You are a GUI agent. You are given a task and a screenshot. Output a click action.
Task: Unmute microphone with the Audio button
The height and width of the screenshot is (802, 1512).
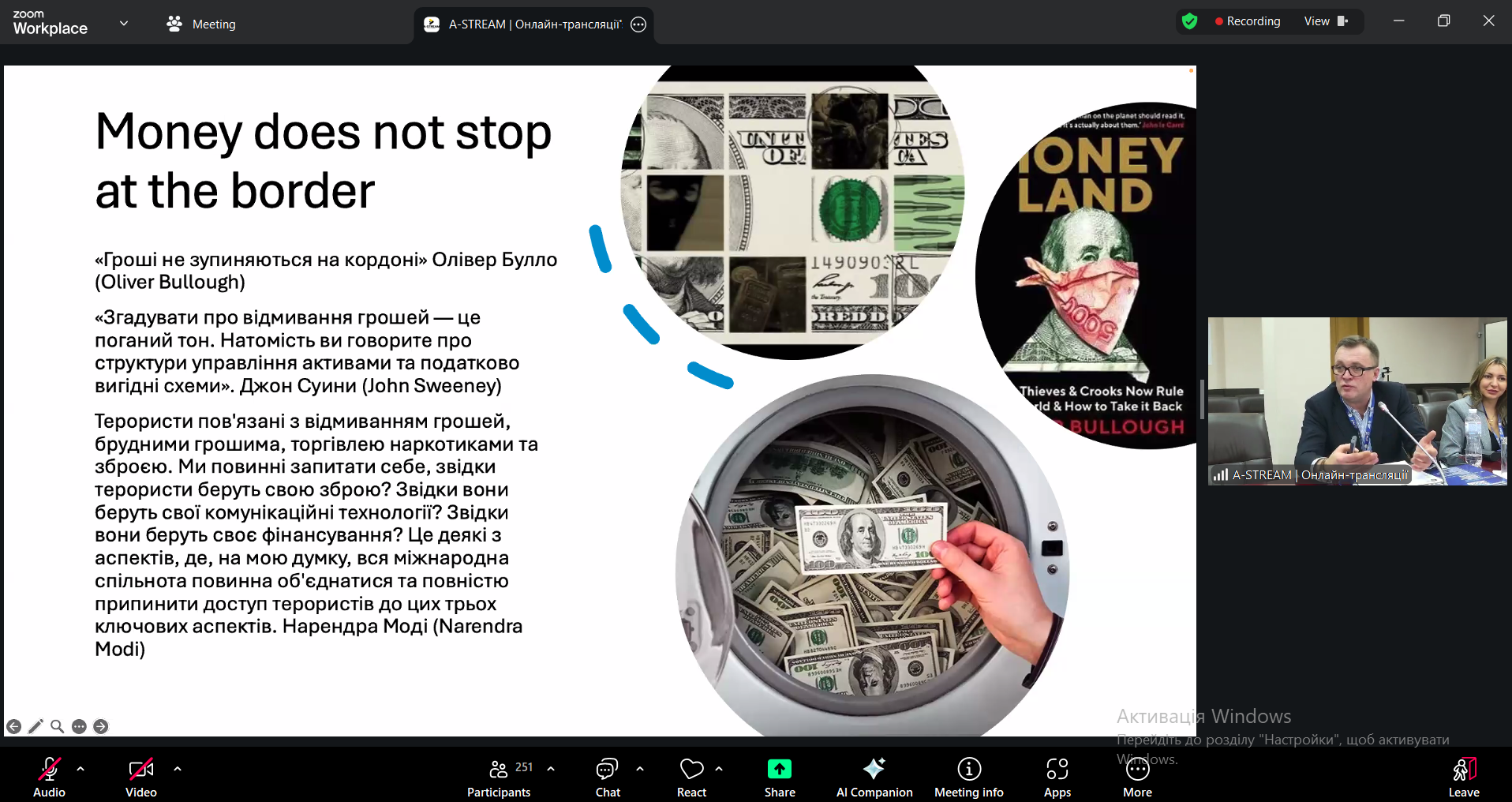point(49,776)
